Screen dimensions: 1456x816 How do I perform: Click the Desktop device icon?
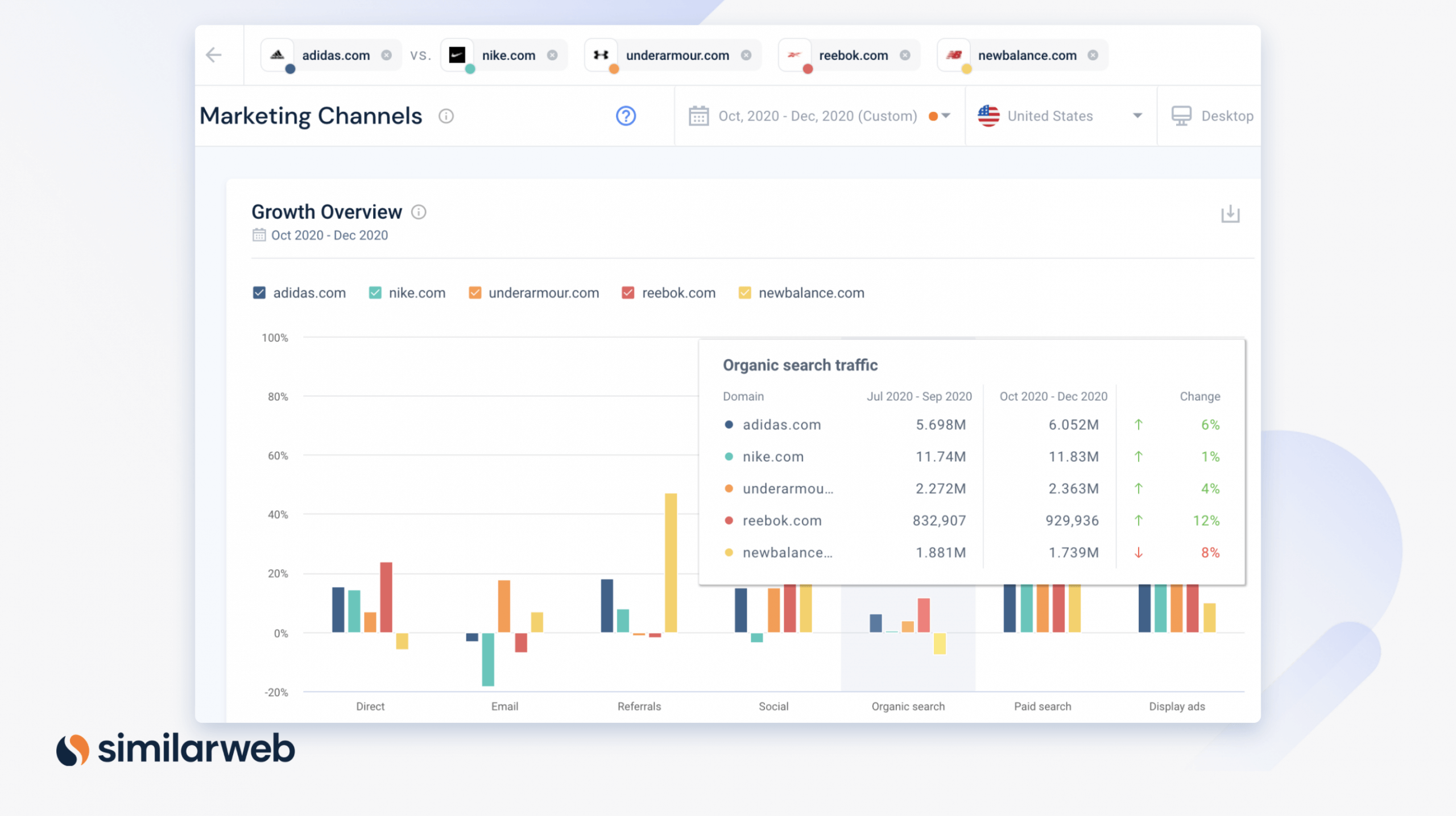(1182, 115)
